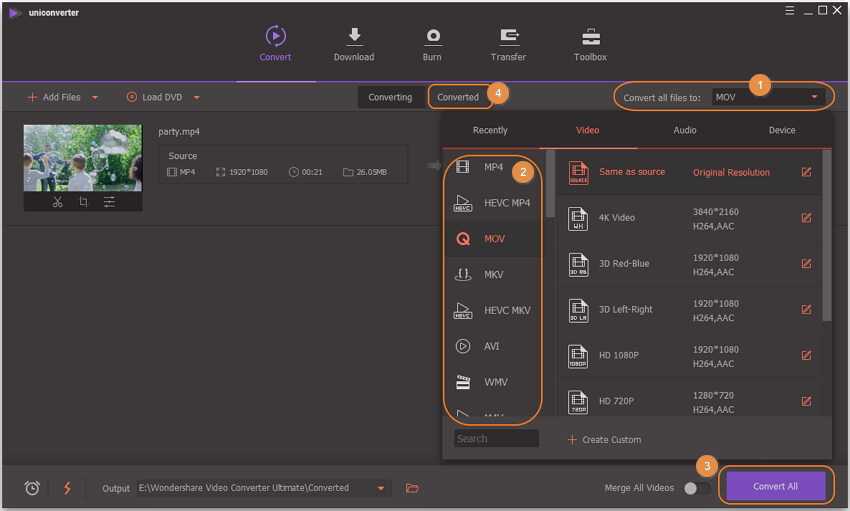Click the lightning high speed conversion icon

coord(68,488)
